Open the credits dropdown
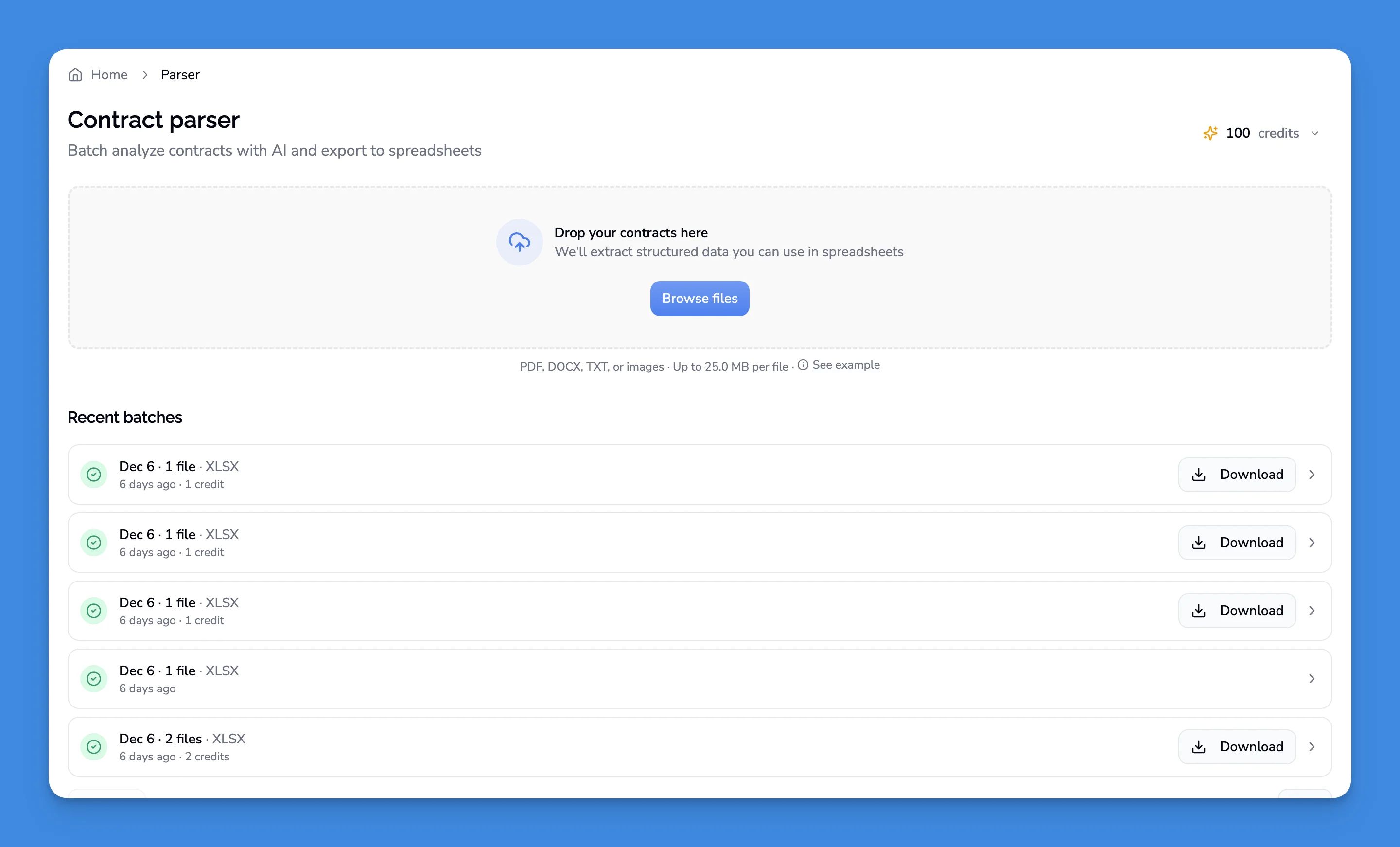1400x847 pixels. coord(1314,133)
